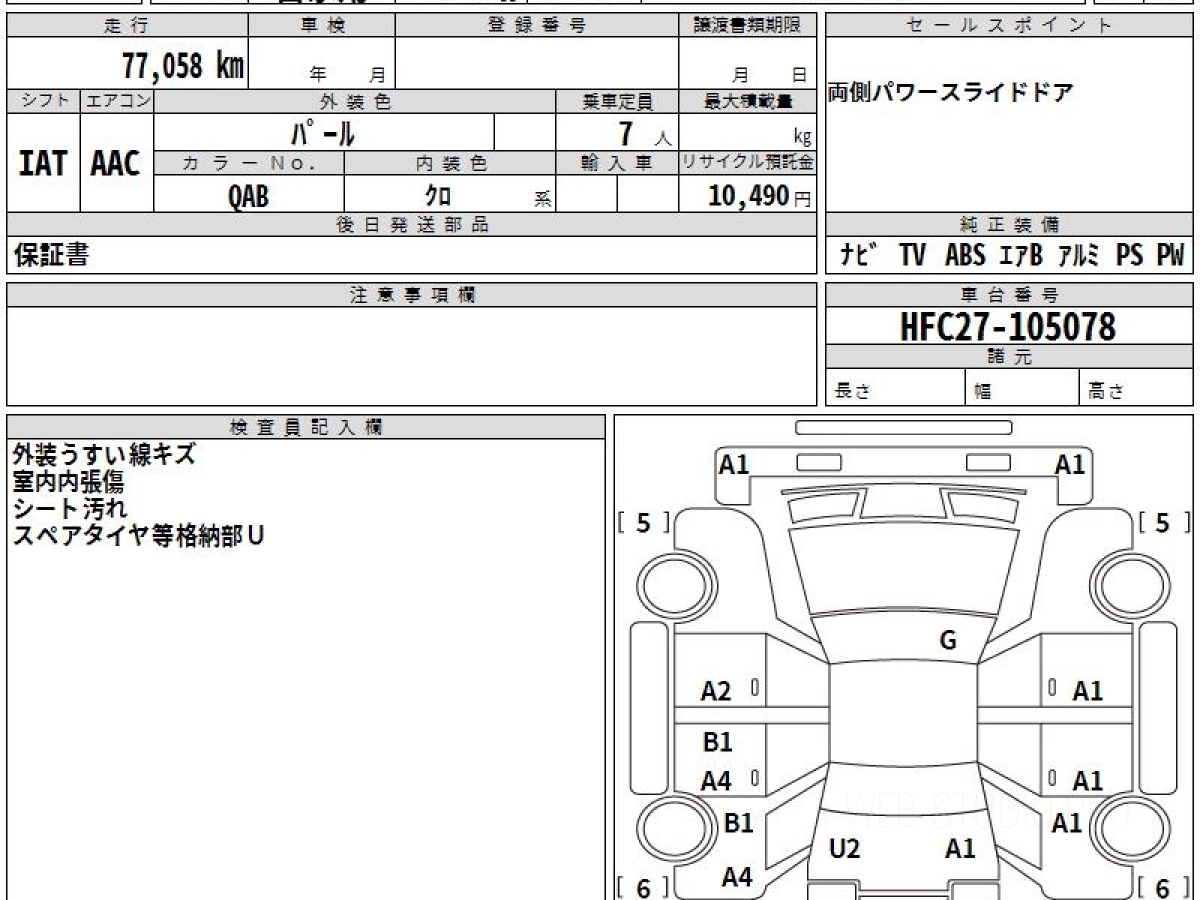The height and width of the screenshot is (900, 1200).
Task: Select the 登録番号 header cell
Action: tap(537, 26)
